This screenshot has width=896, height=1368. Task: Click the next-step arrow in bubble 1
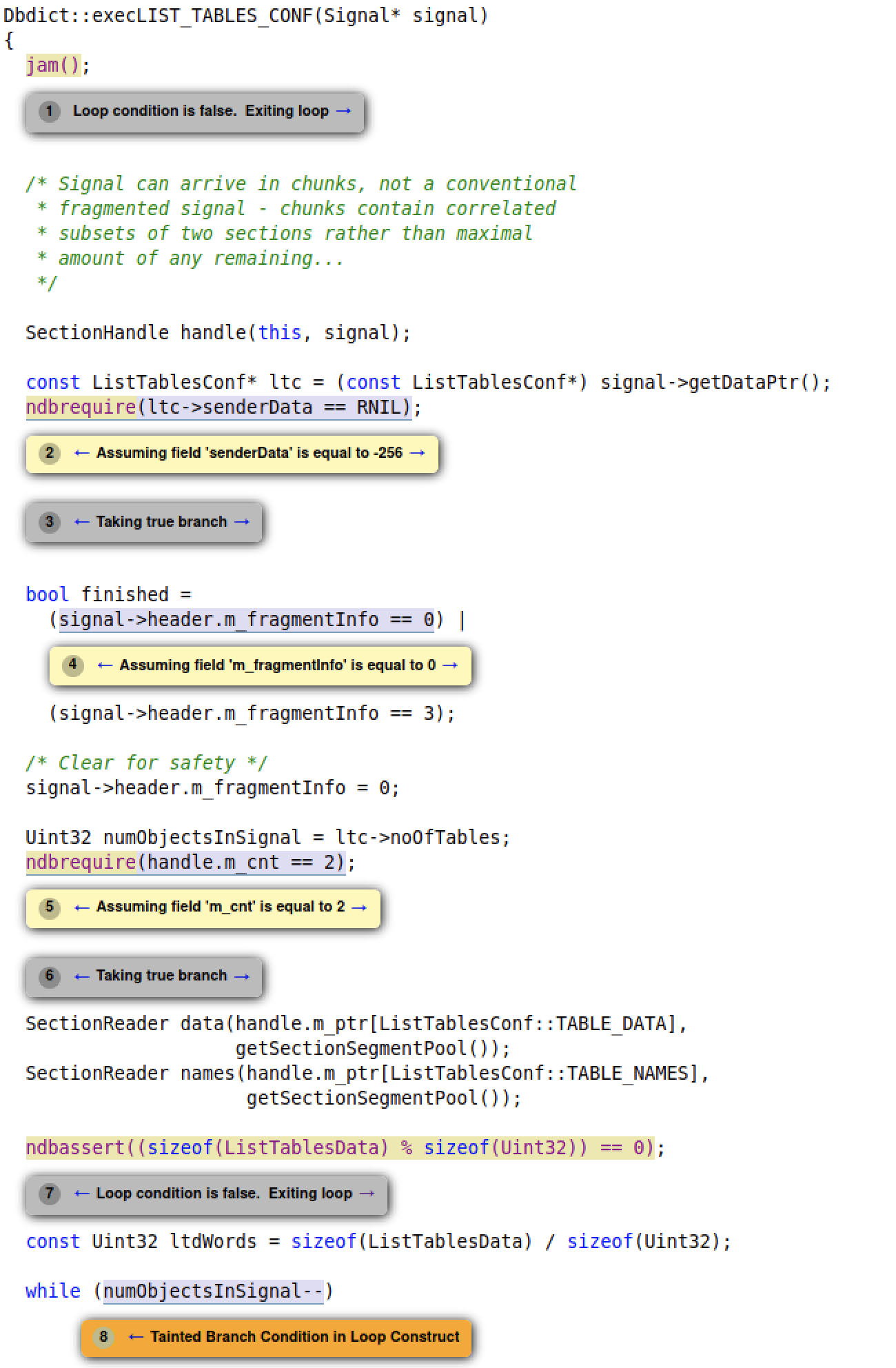point(343,111)
